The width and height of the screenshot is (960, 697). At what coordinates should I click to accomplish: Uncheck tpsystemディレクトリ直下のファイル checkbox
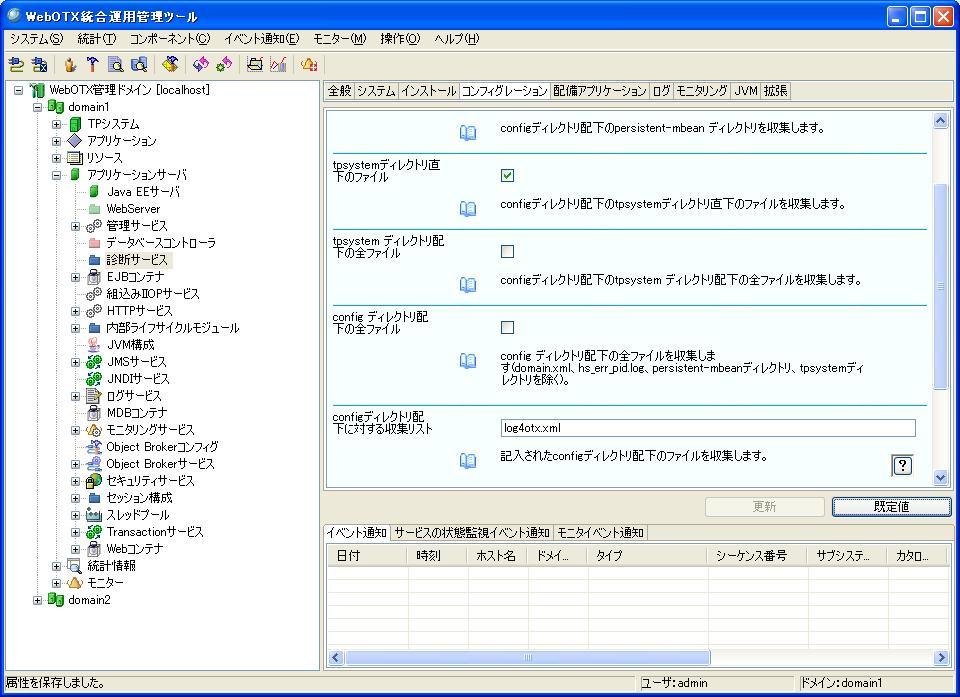click(507, 176)
